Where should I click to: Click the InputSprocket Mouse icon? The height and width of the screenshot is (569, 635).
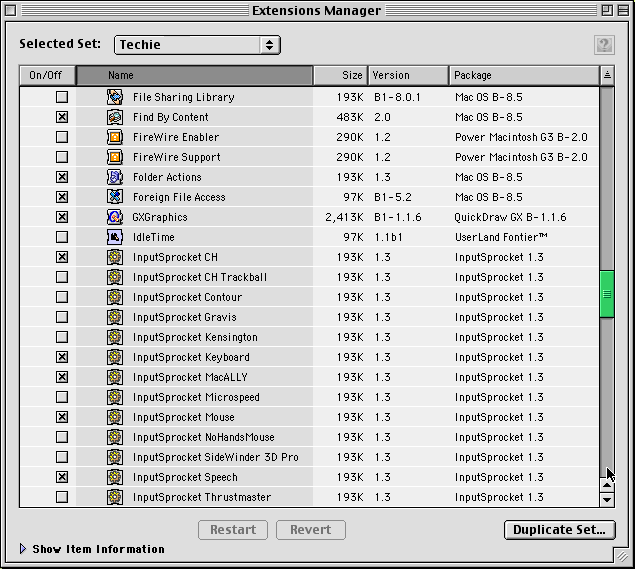coord(115,417)
